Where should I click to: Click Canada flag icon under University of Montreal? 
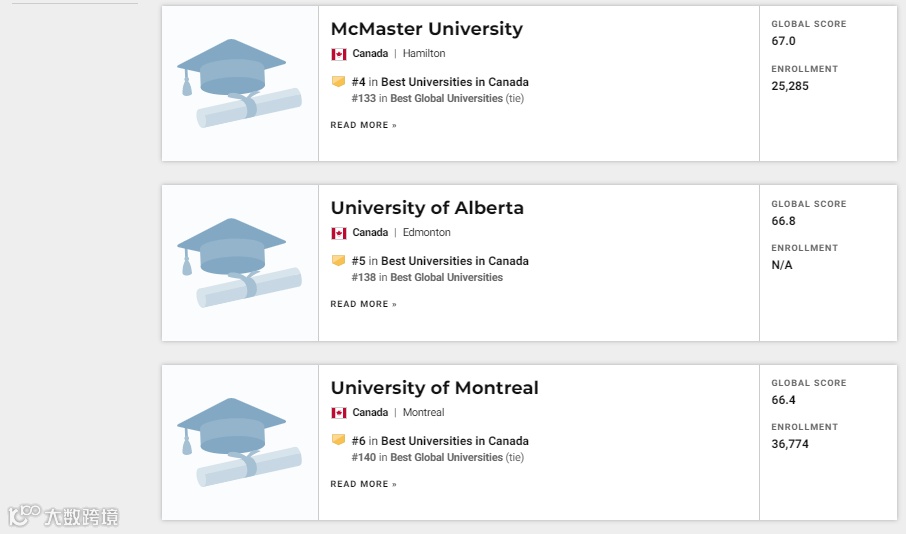pyautogui.click(x=339, y=413)
